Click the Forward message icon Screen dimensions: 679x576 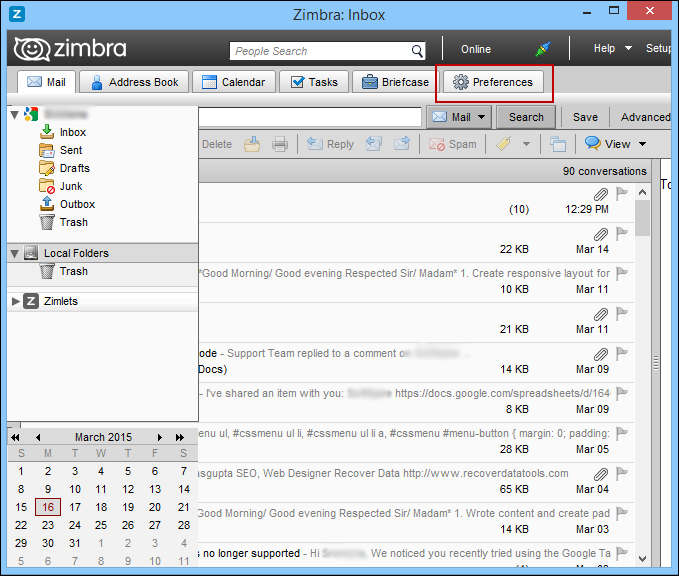[x=401, y=144]
